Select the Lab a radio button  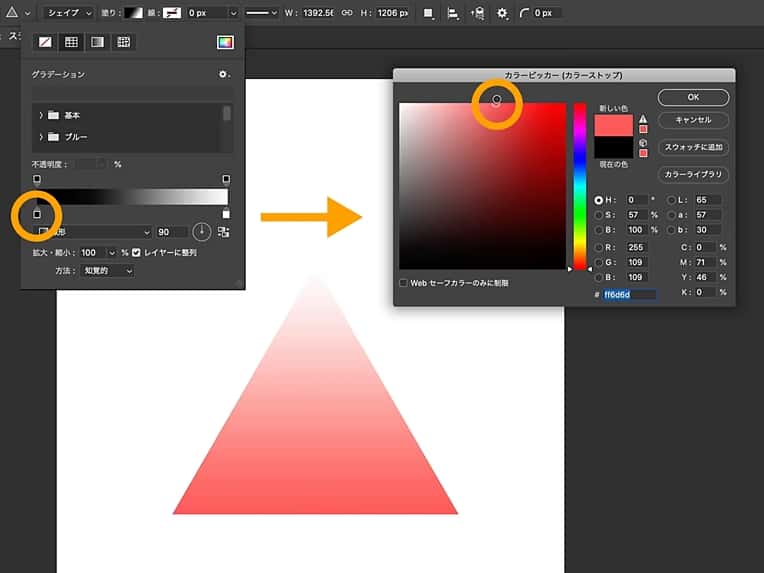pyautogui.click(x=672, y=215)
